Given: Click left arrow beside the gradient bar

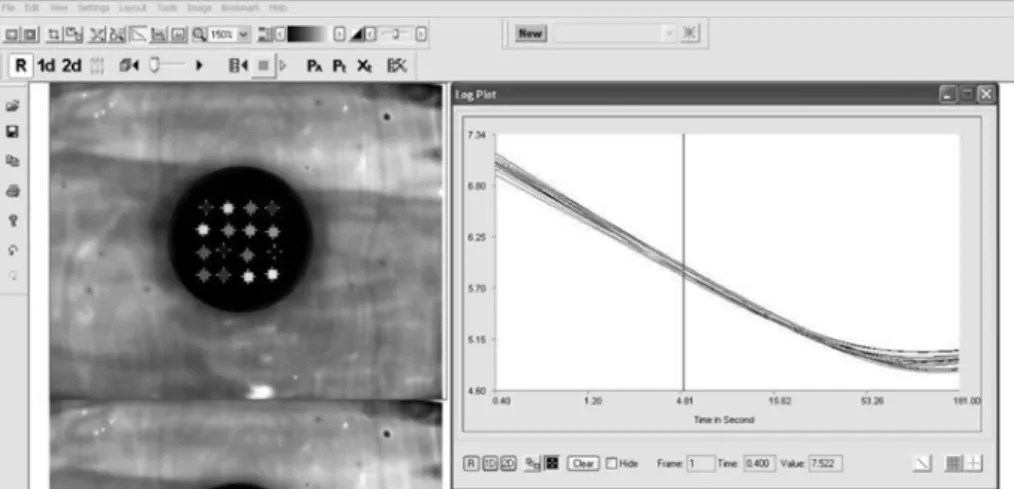Looking at the screenshot, I should (280, 34).
